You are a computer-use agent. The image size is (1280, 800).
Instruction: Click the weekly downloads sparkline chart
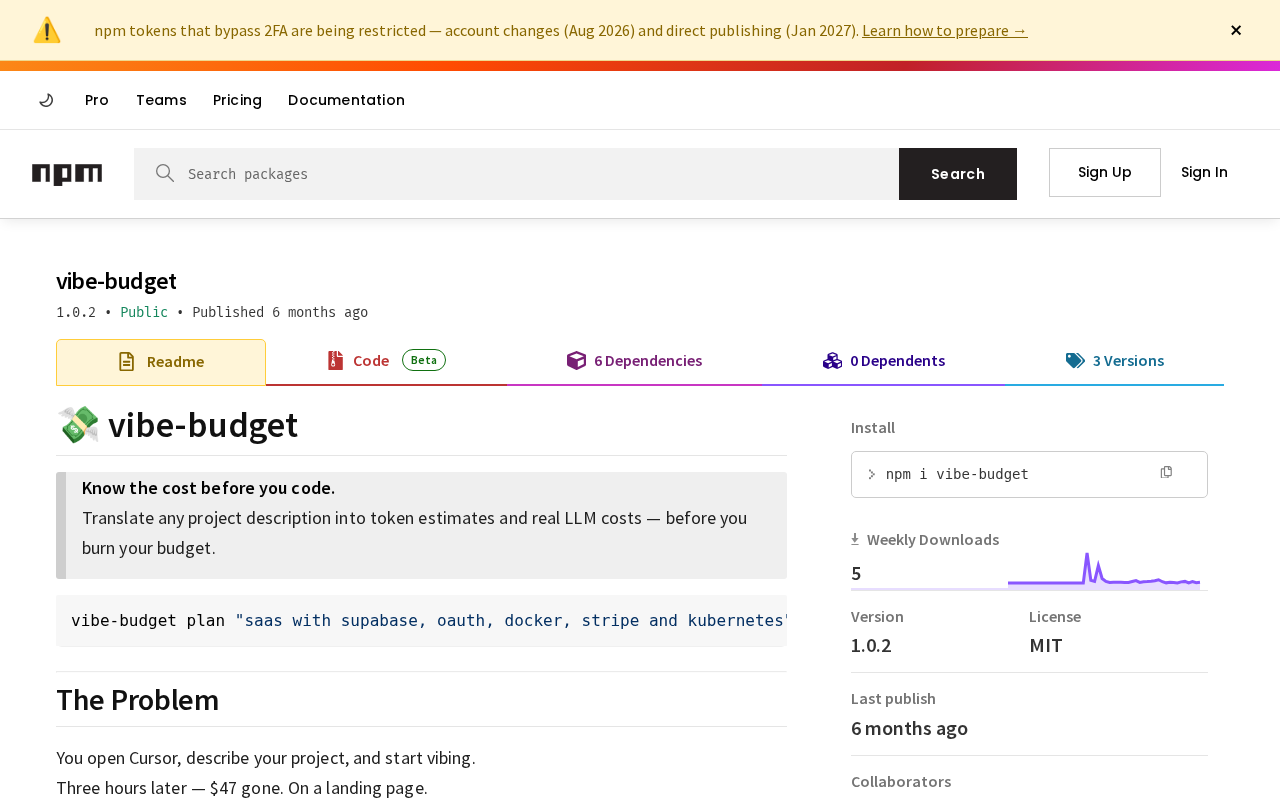coord(1104,570)
